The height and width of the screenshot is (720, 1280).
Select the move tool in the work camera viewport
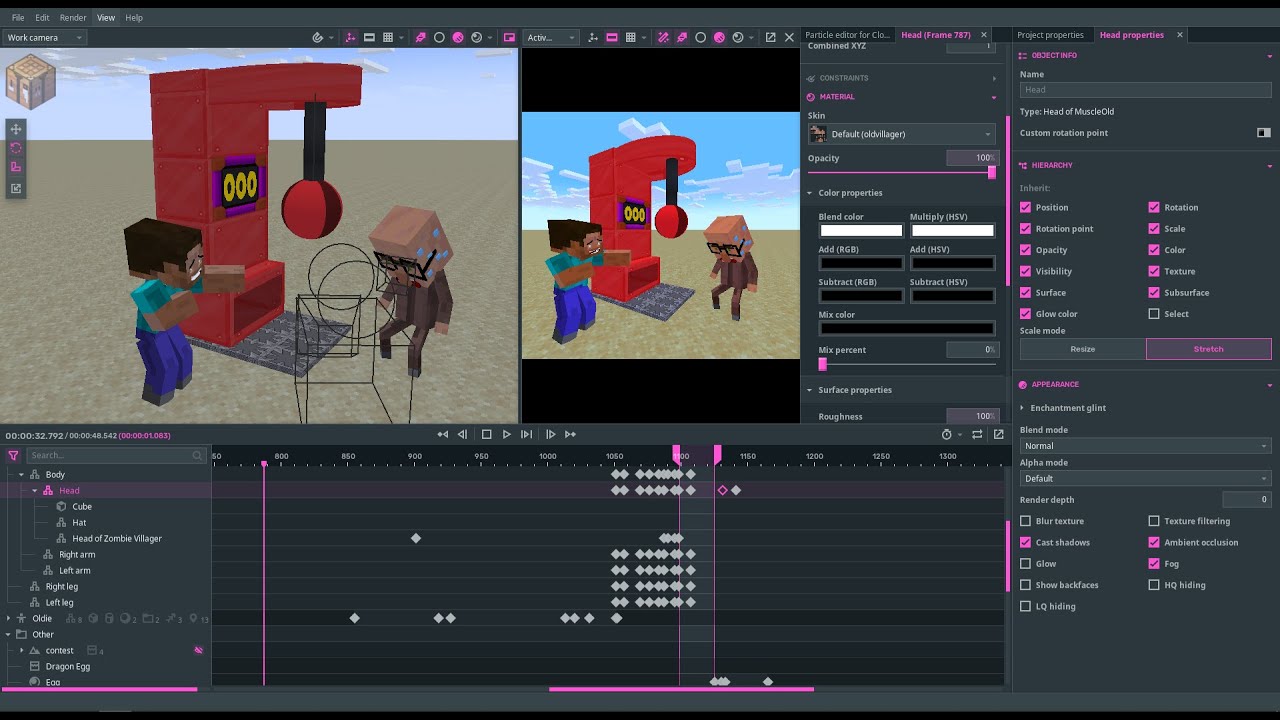click(16, 129)
